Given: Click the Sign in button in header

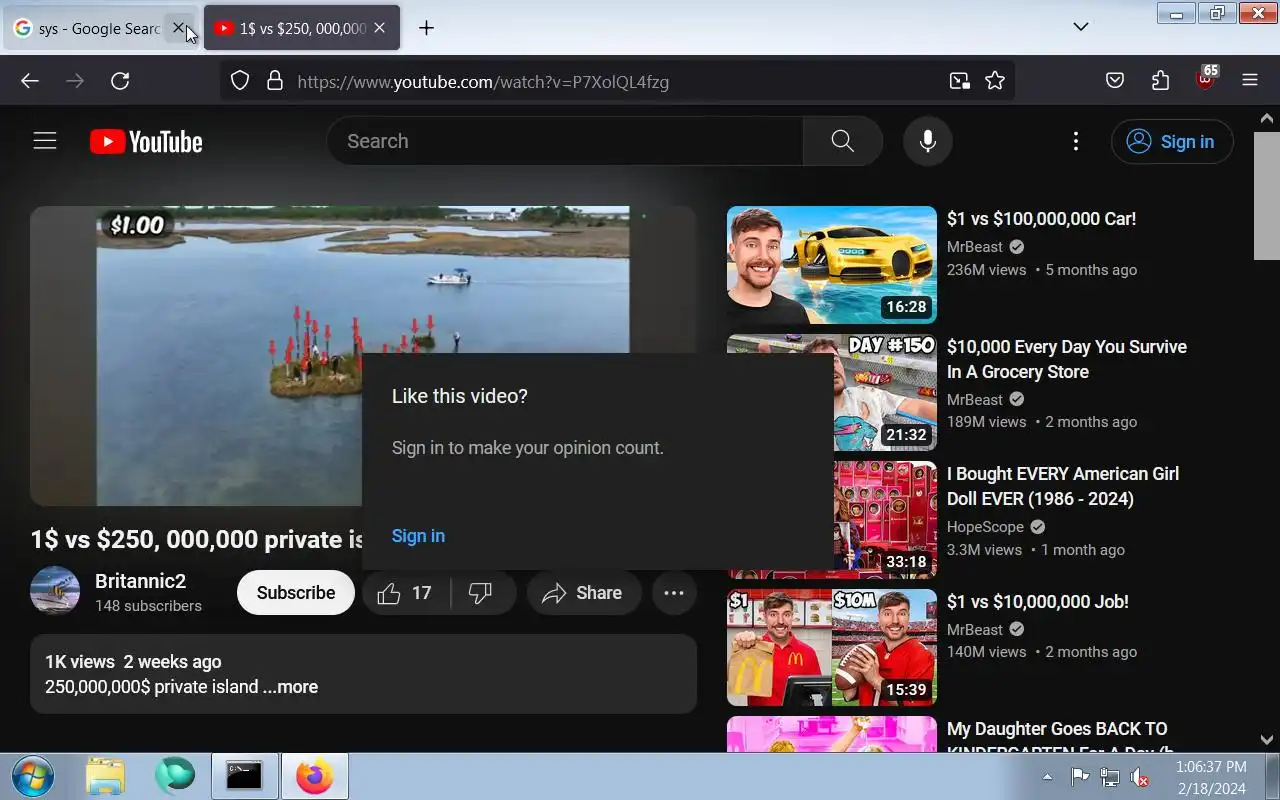Looking at the screenshot, I should coord(1172,141).
